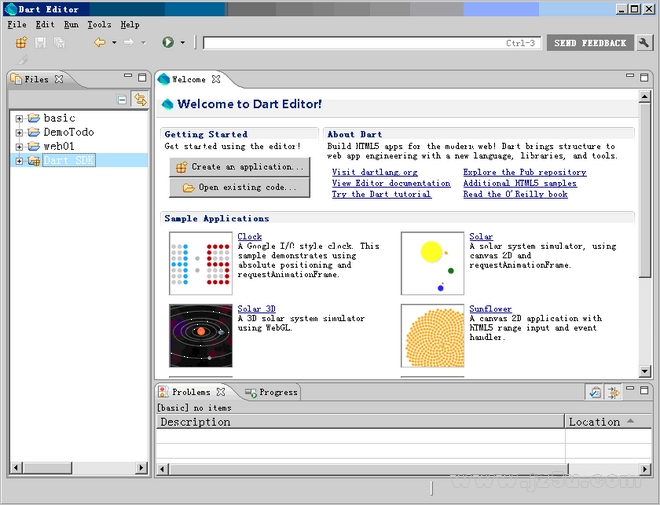Click the Save toolbar icon
The width and height of the screenshot is (660, 505).
pyautogui.click(x=40, y=43)
